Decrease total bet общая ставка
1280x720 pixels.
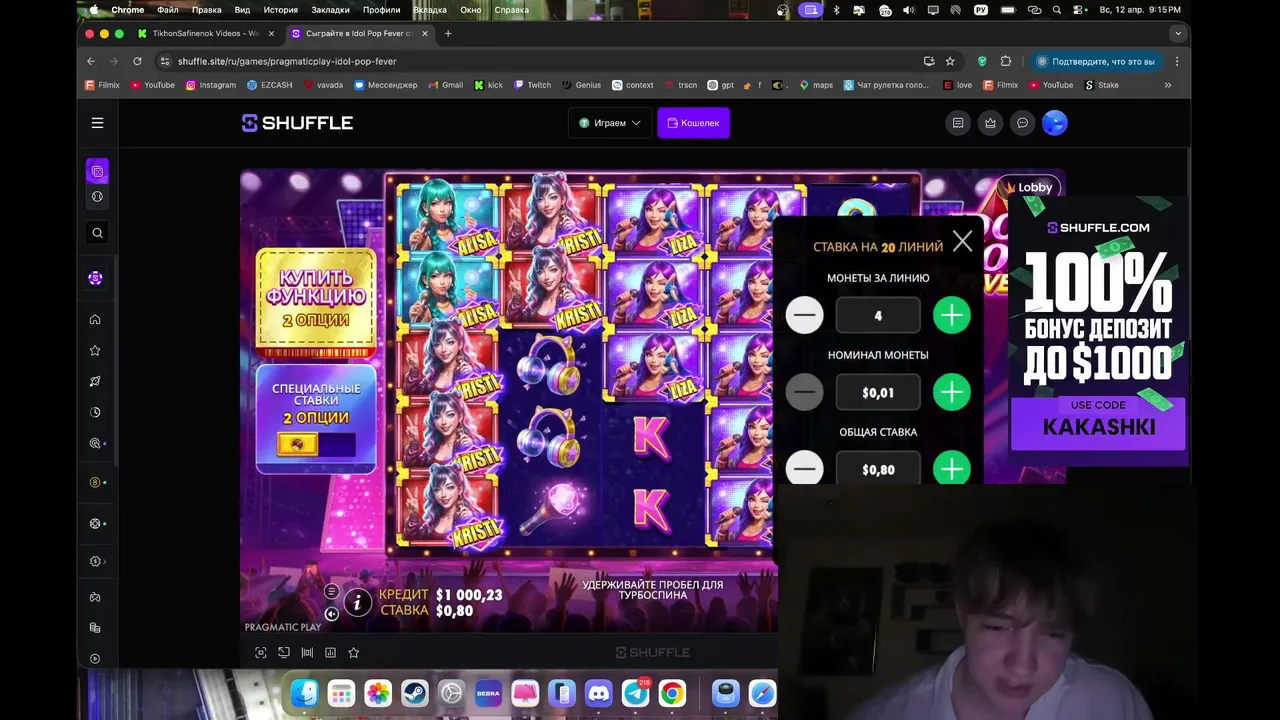tap(804, 469)
